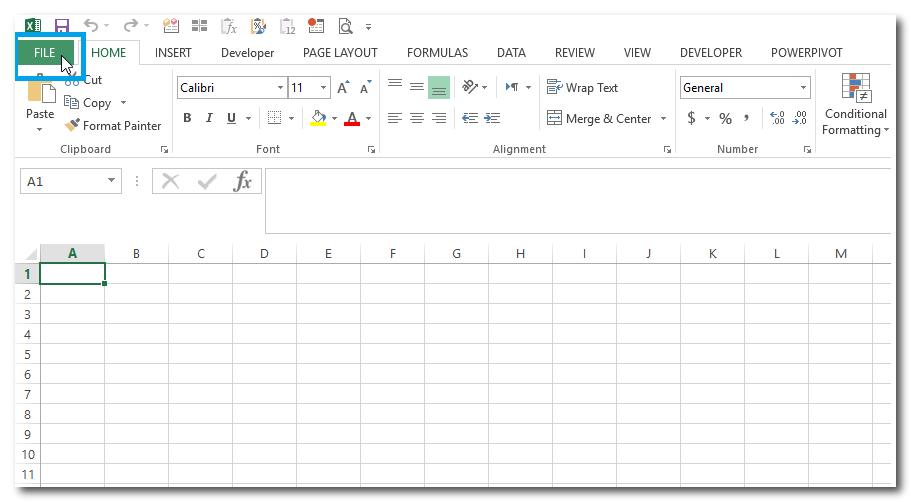
Task: Open the Name Box dropdown arrow
Action: (x=112, y=181)
